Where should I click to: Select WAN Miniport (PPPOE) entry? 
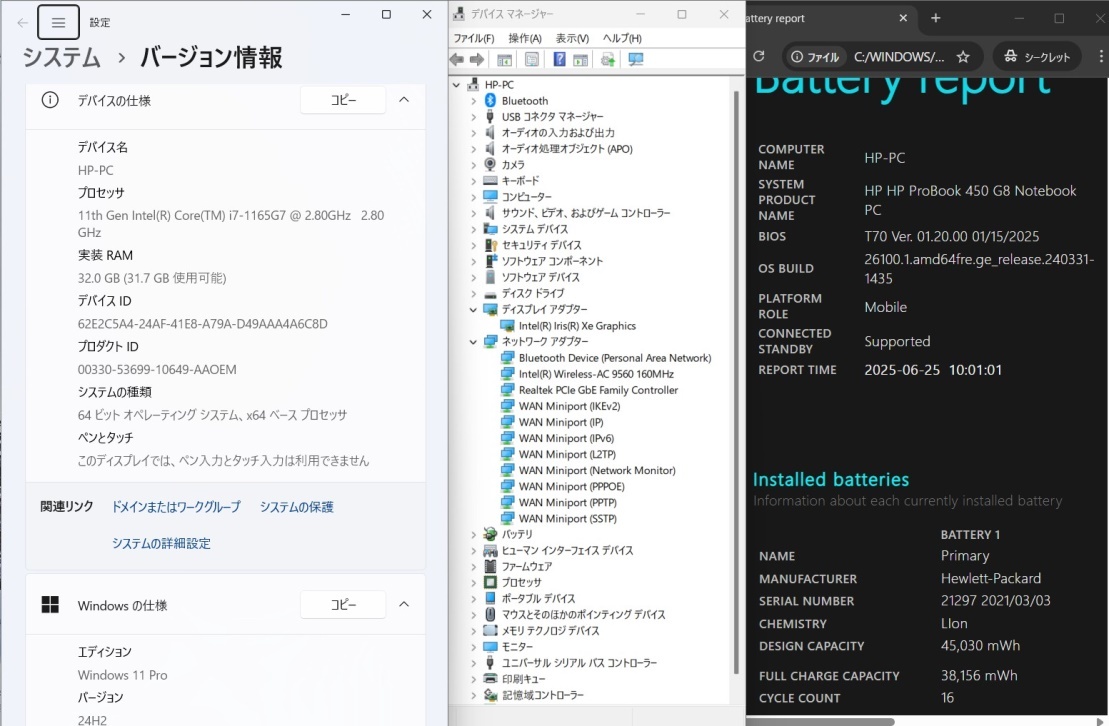571,486
